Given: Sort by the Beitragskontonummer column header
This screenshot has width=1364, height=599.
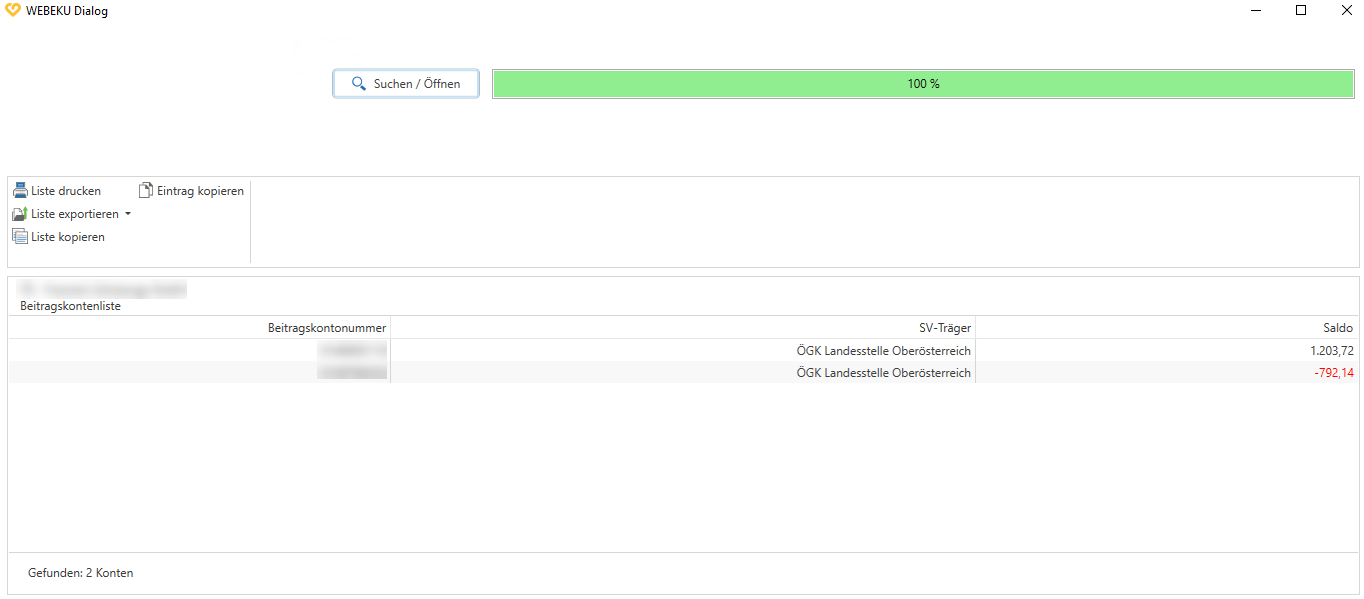Looking at the screenshot, I should [326, 327].
